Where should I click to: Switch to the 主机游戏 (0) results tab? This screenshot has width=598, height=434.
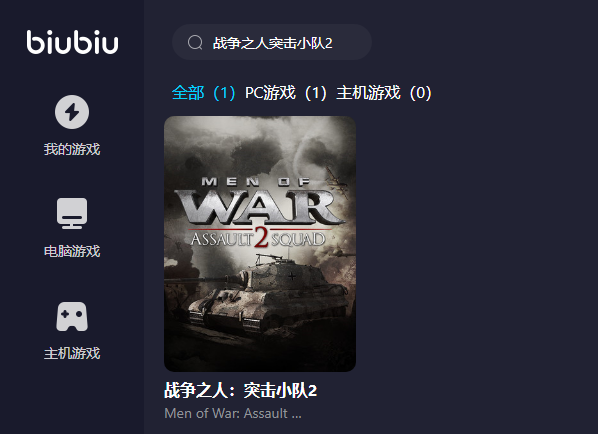[384, 93]
